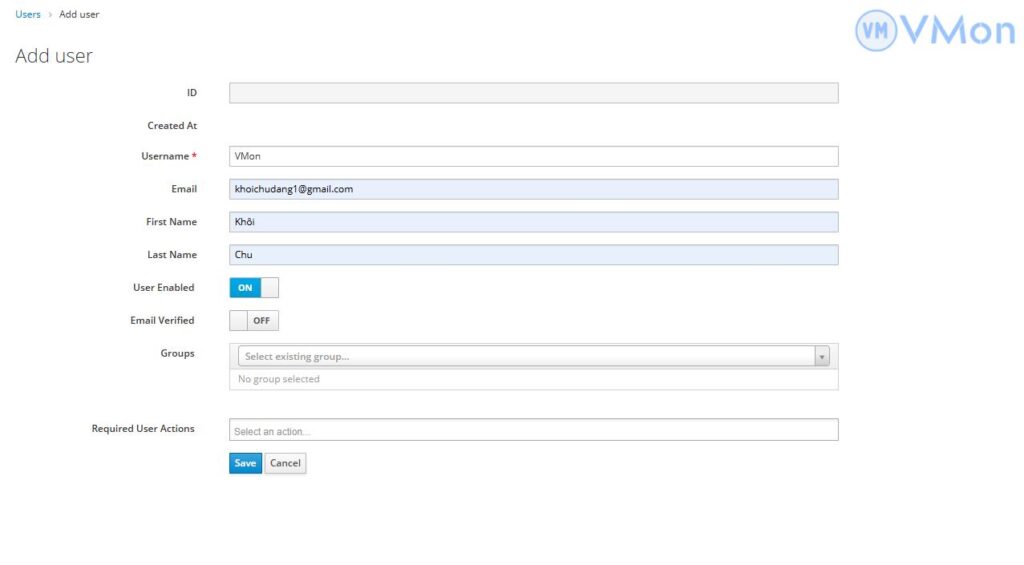The image size is (1024, 565).
Task: Go to Users via breadcrumb link
Action: pos(28,15)
